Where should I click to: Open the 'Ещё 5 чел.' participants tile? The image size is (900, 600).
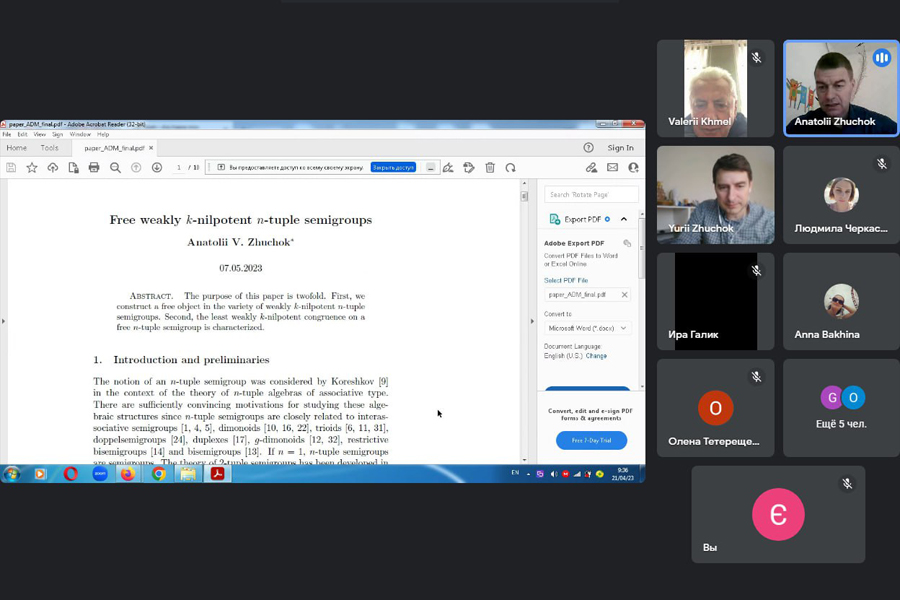click(x=841, y=408)
